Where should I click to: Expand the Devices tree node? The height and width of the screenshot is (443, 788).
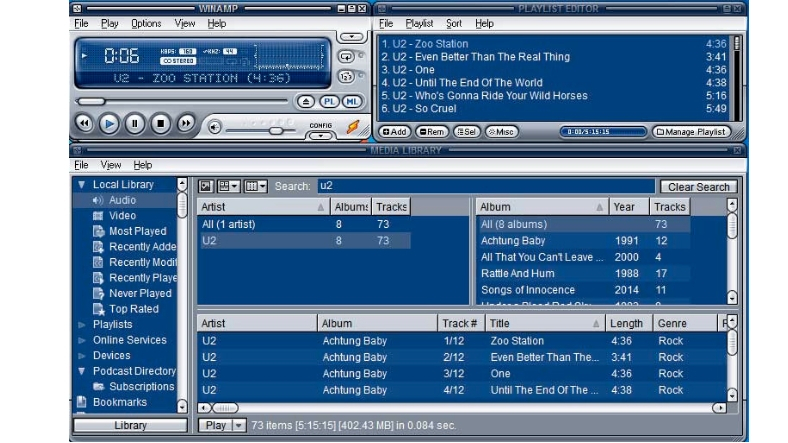tap(82, 356)
